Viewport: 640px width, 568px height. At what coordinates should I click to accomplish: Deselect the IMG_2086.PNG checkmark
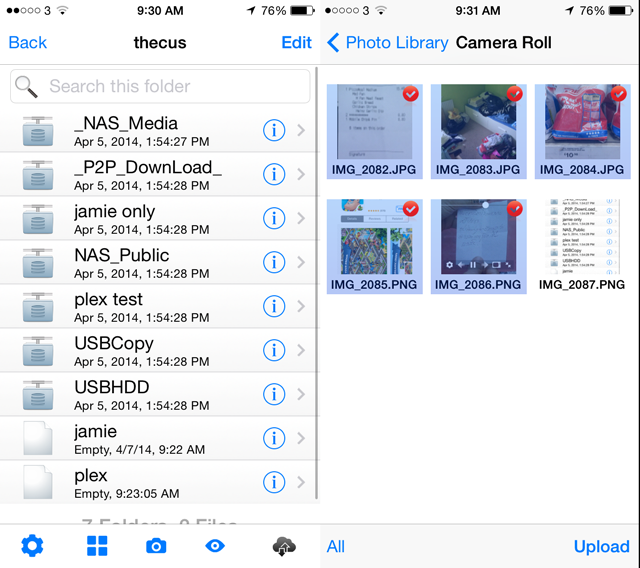[x=515, y=208]
